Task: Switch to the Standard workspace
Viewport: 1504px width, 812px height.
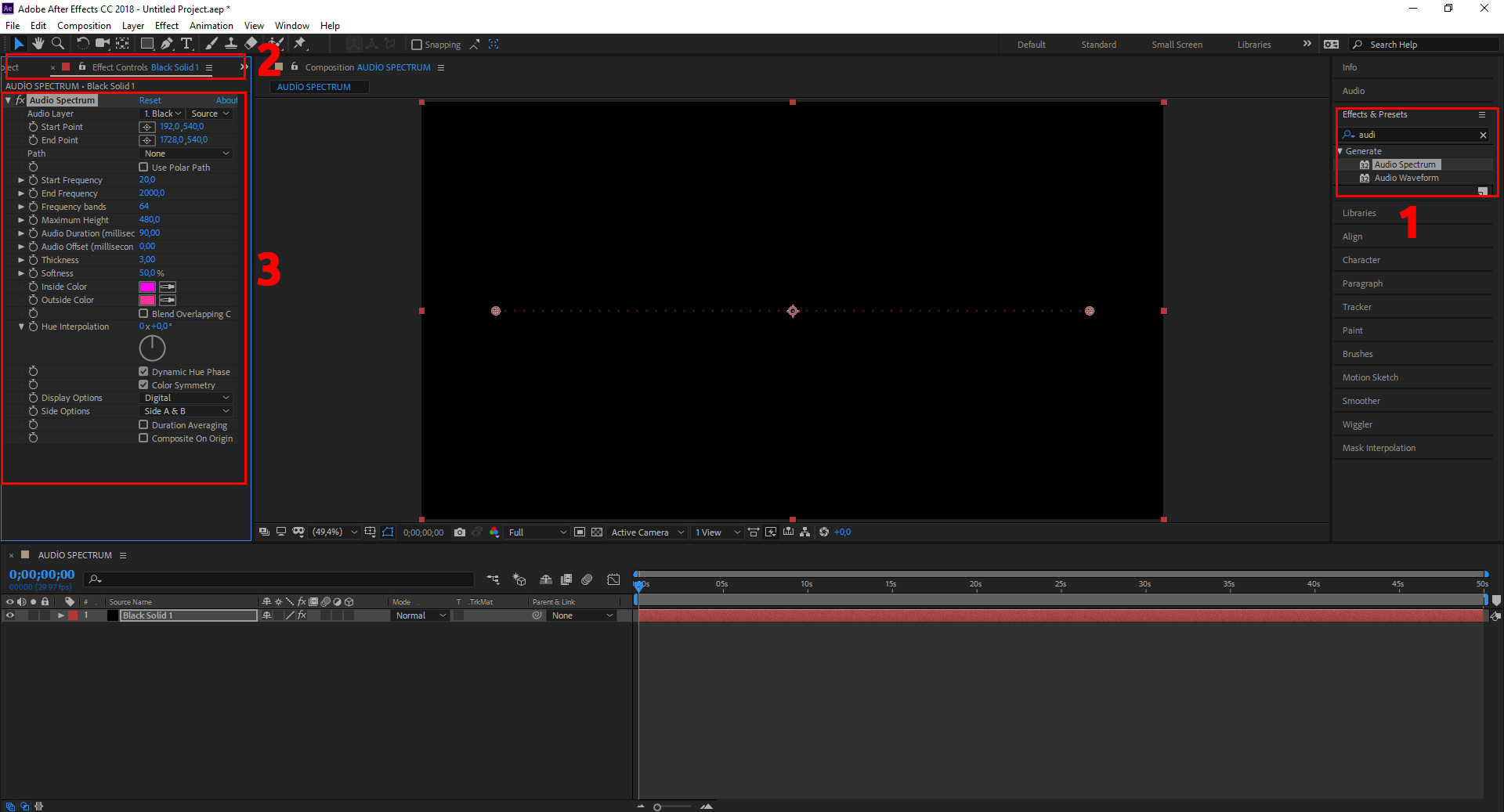Action: [x=1098, y=45]
